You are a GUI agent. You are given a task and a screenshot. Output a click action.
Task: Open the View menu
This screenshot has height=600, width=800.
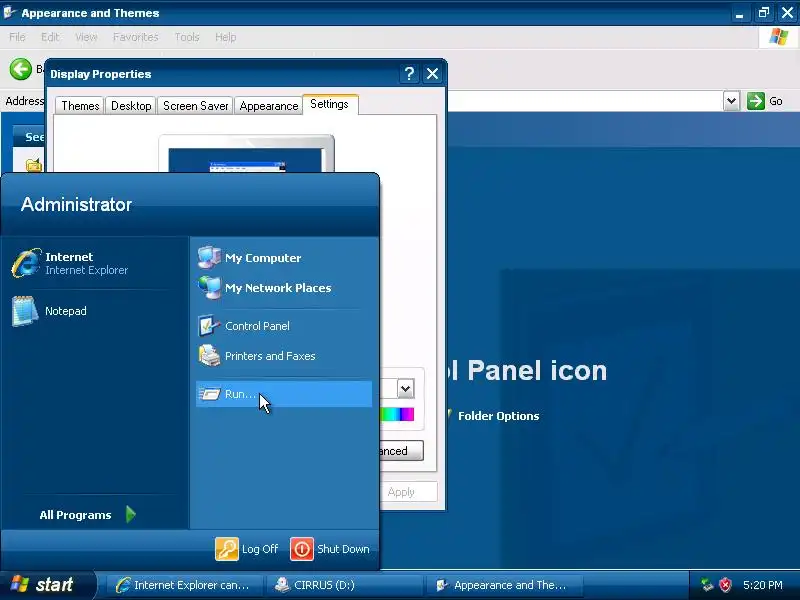(x=86, y=37)
